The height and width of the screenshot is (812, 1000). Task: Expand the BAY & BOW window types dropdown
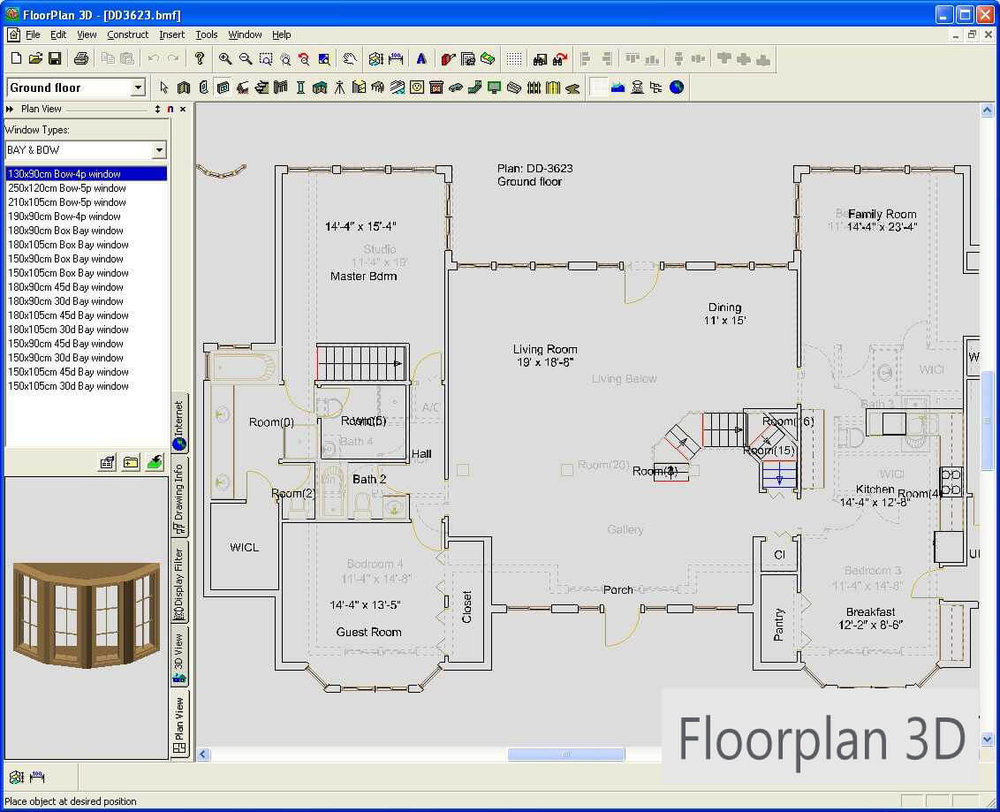coord(158,150)
